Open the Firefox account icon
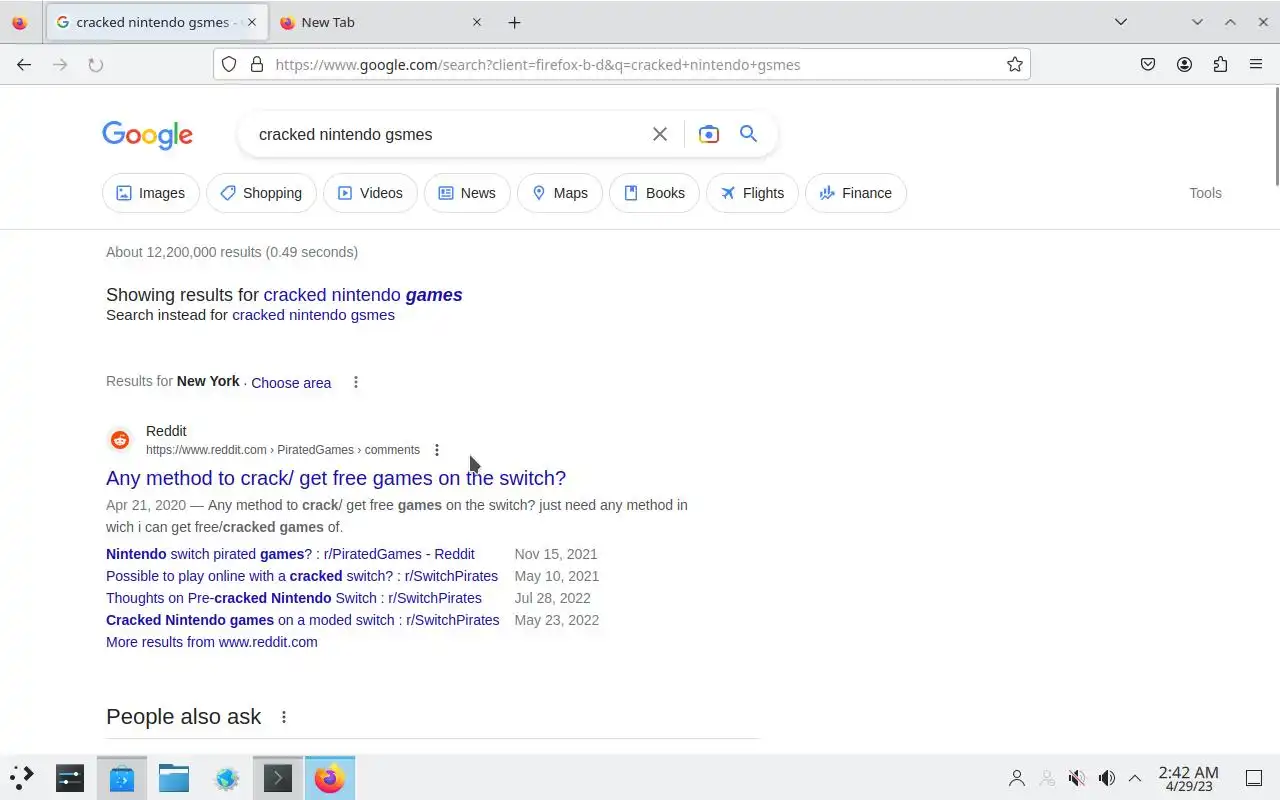This screenshot has width=1280, height=800. [1184, 65]
